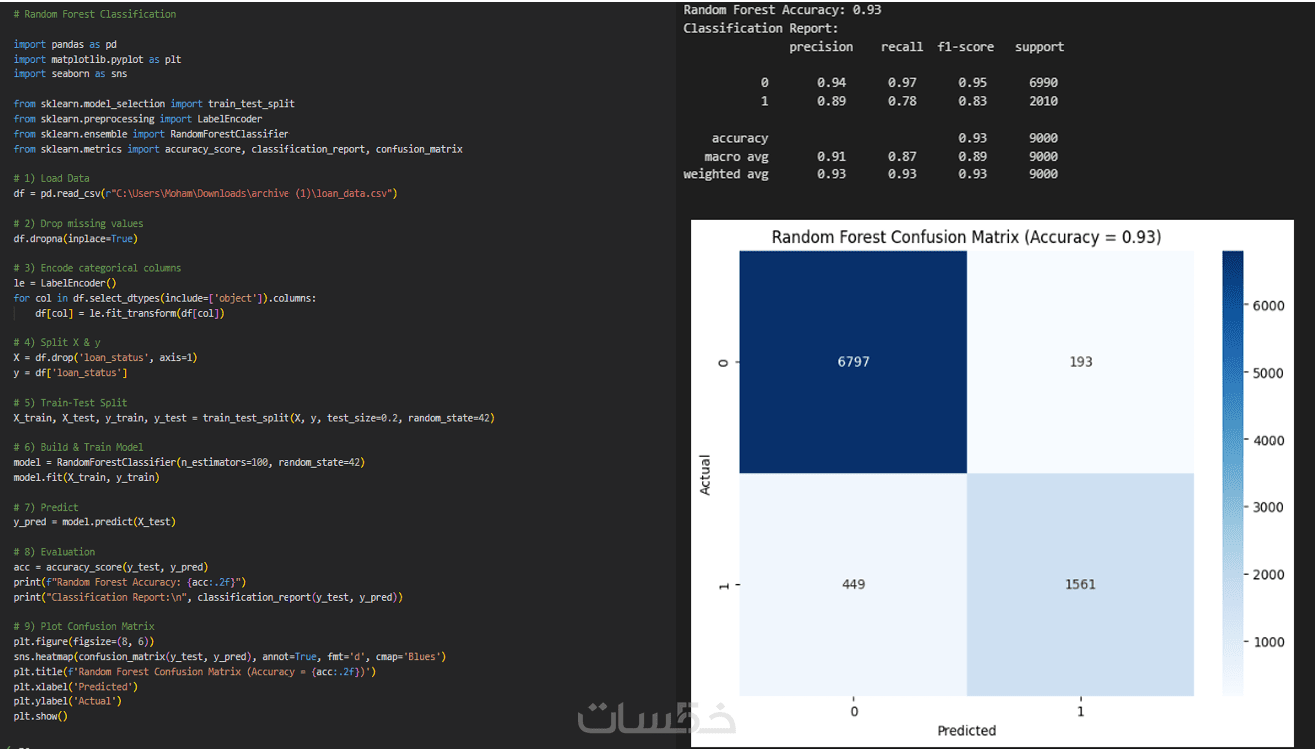Click the sns.heatmap plotting code line

229,656
